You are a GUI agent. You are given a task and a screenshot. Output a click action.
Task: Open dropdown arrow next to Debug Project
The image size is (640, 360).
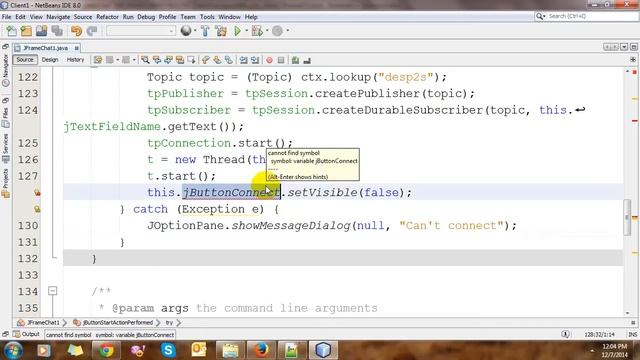(x=267, y=31)
